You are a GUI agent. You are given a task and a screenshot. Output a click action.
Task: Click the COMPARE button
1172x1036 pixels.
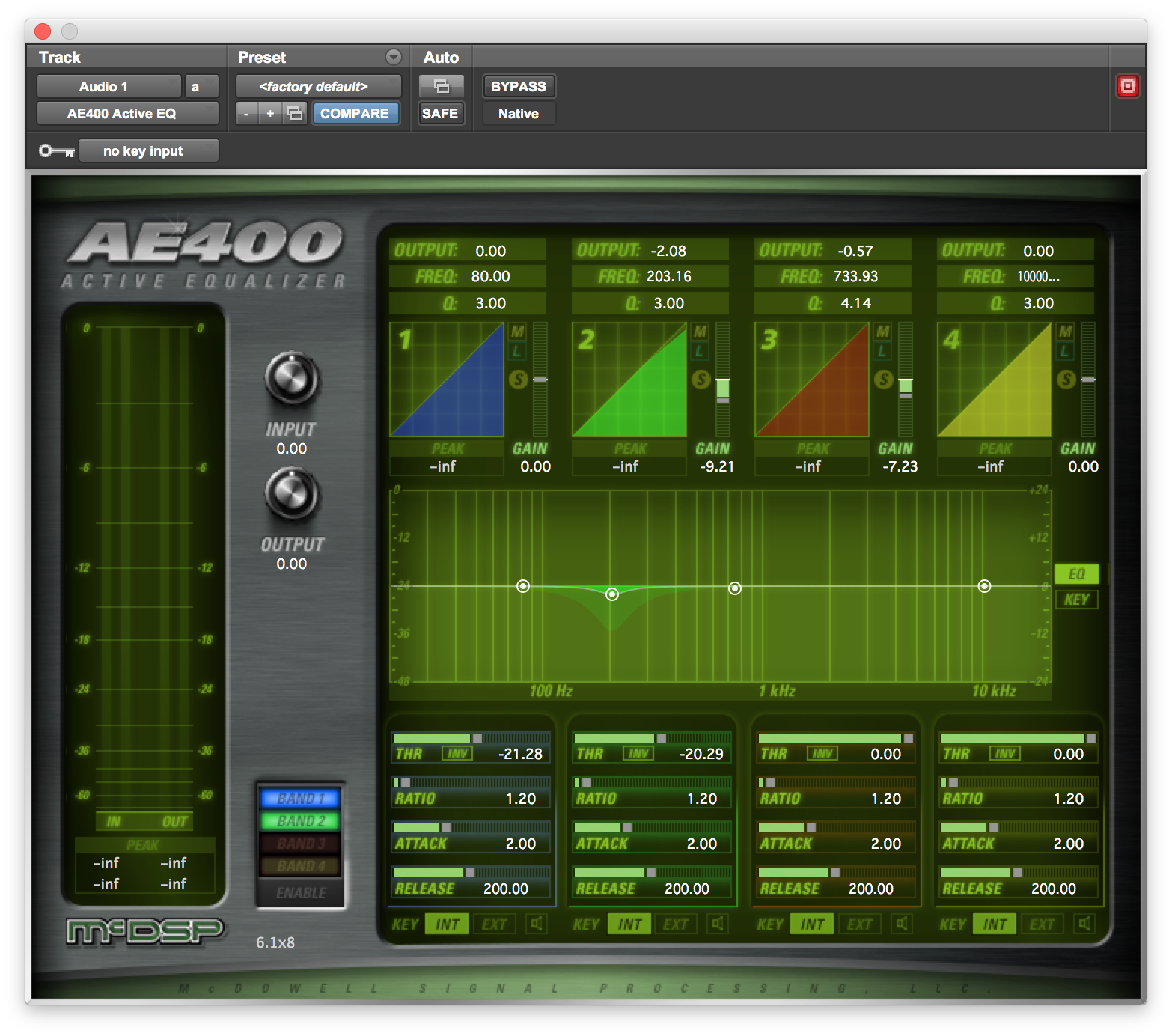click(355, 114)
